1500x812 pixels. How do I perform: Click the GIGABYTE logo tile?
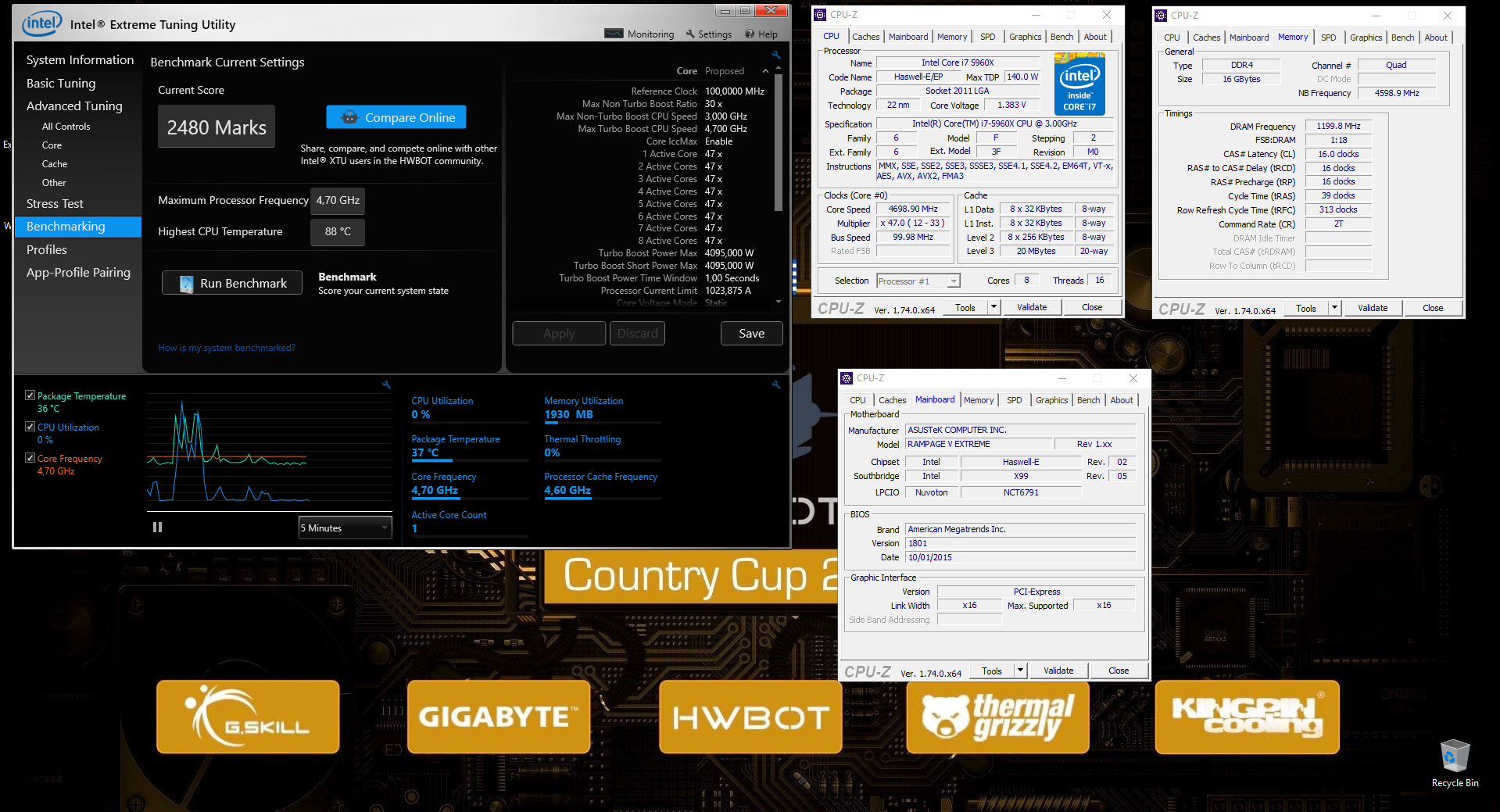pos(499,717)
